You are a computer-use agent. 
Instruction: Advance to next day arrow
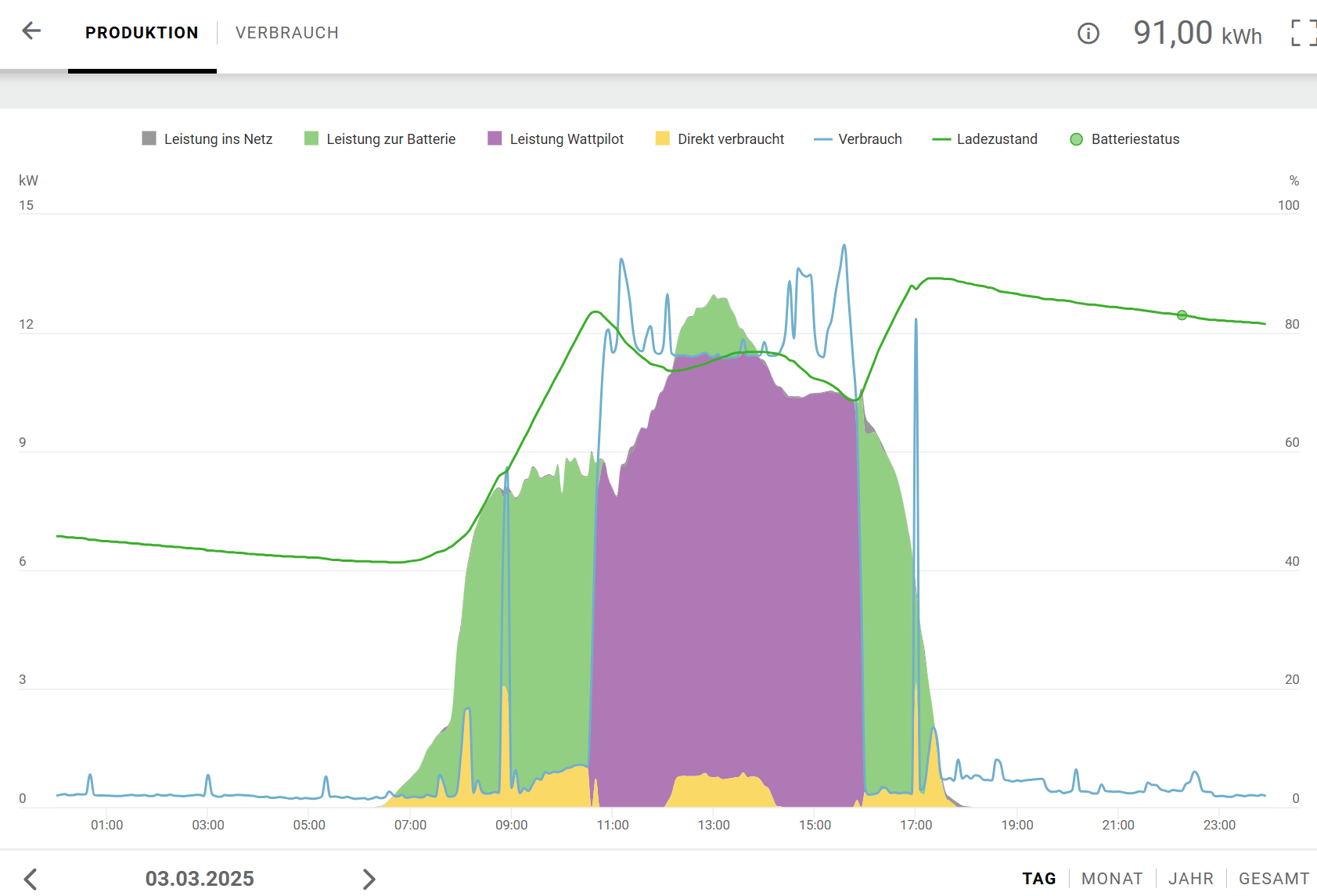click(369, 878)
